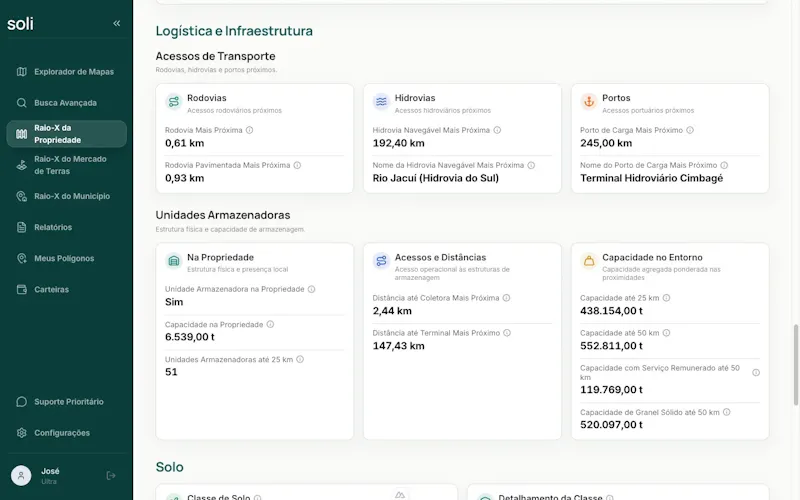Image resolution: width=800 pixels, height=500 pixels.
Task: Open Explorador de Mapas map icon
Action: 21,72
